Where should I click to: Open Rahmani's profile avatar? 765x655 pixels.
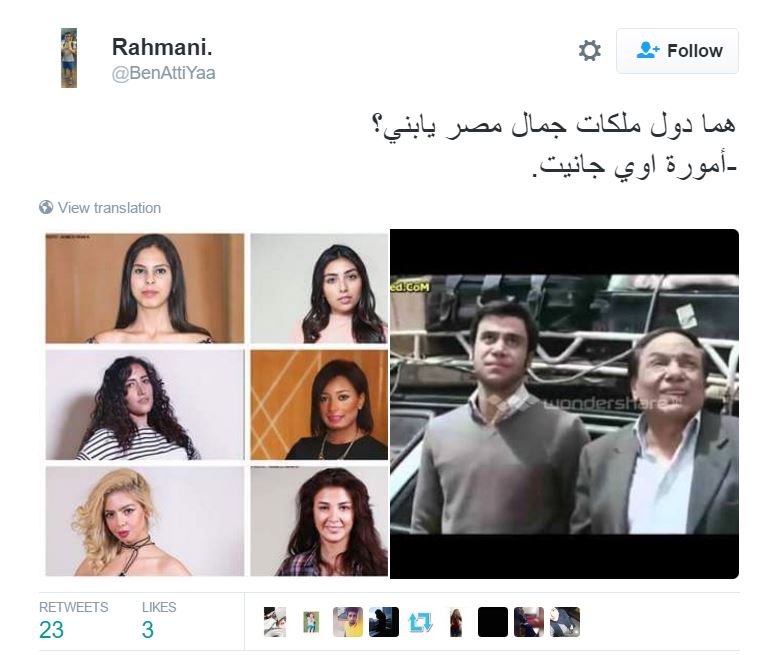[x=69, y=58]
